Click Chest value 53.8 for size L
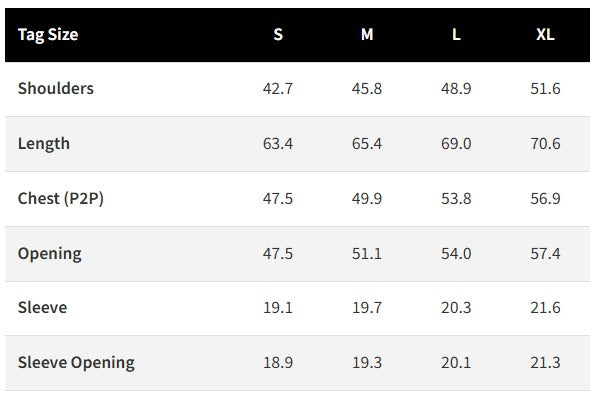Viewport: 597px width, 400px height. click(x=456, y=199)
